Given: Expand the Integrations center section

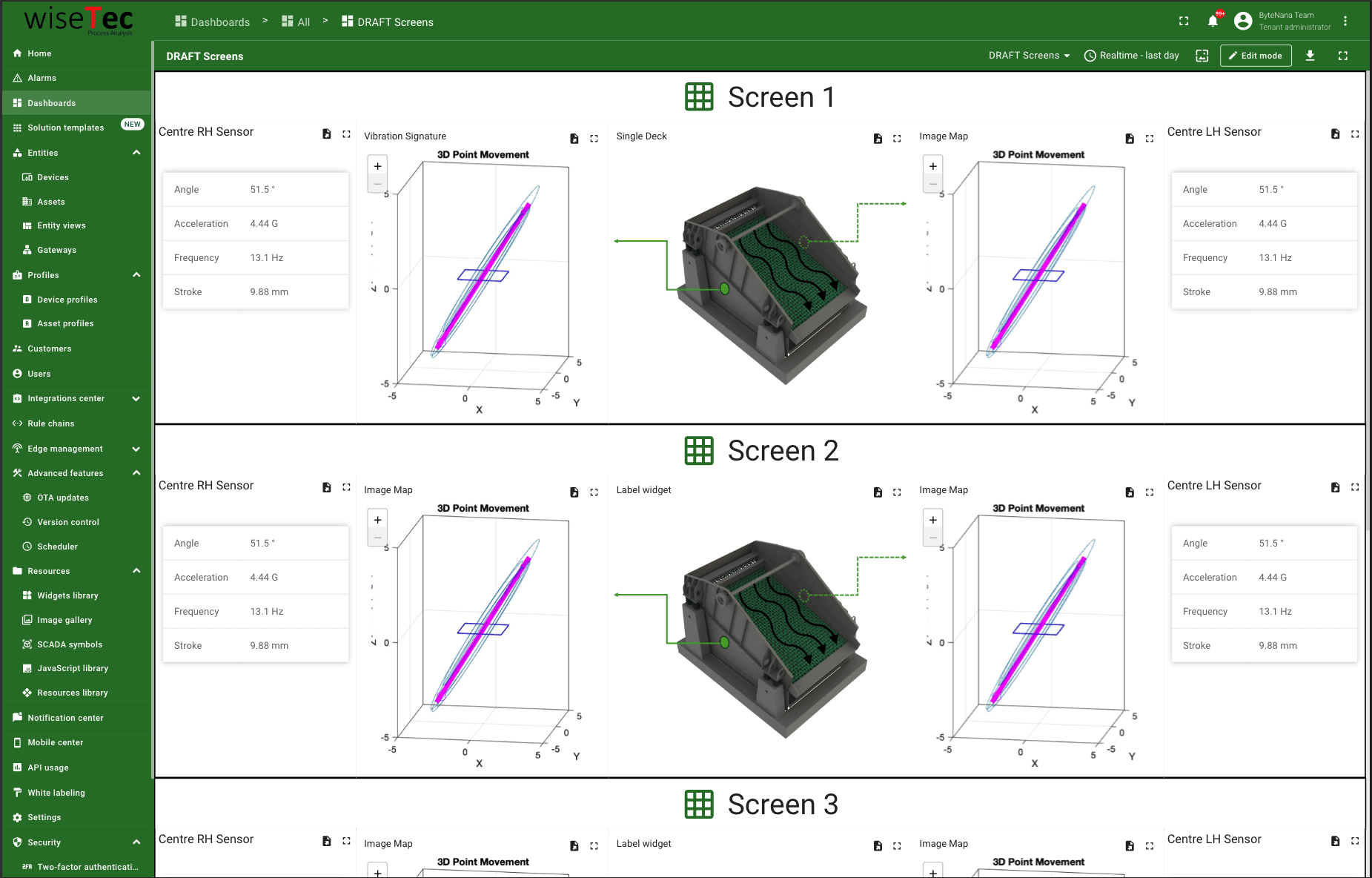Looking at the screenshot, I should 136,398.
